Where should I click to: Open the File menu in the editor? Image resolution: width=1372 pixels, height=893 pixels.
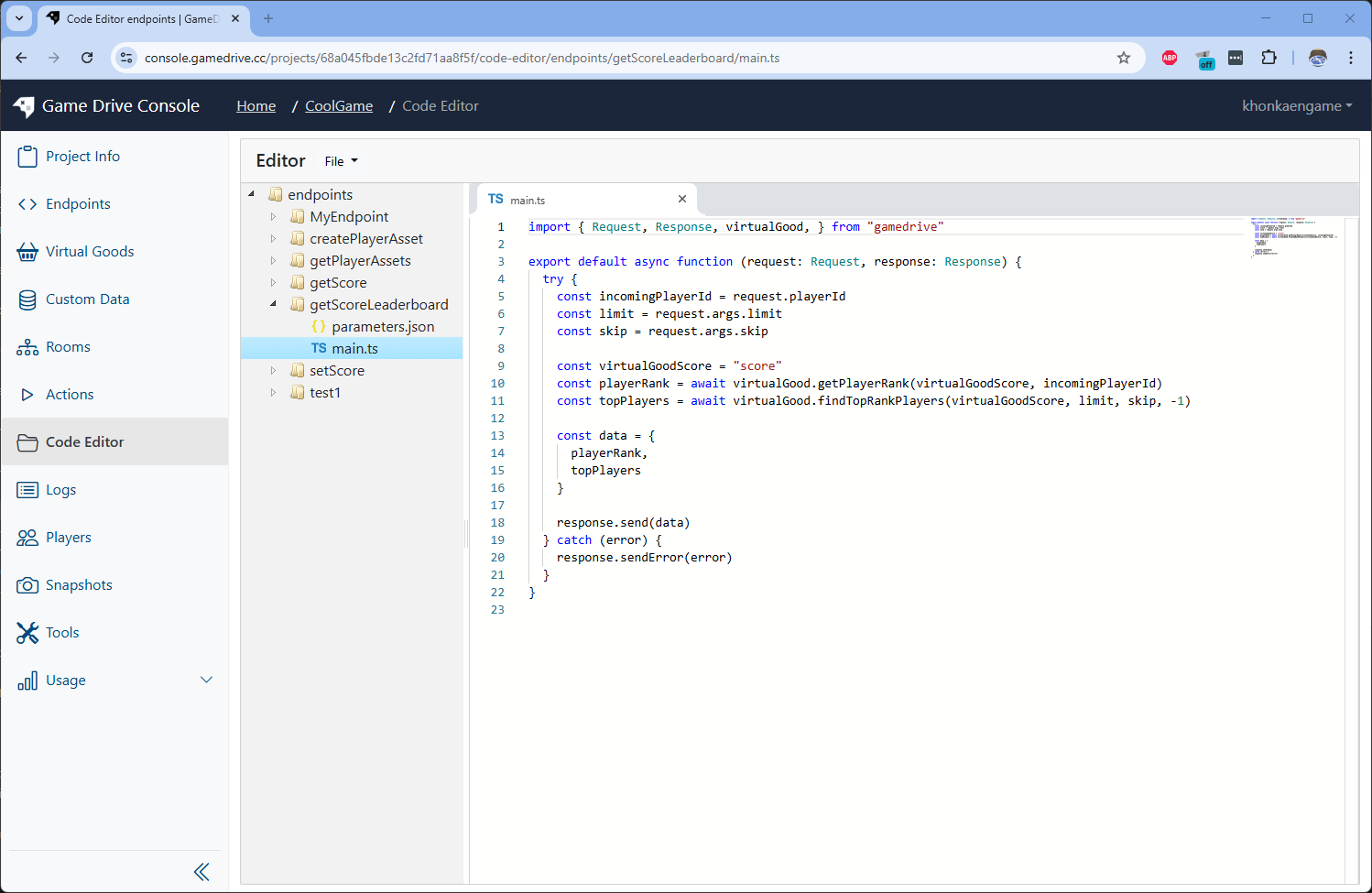pyautogui.click(x=339, y=160)
